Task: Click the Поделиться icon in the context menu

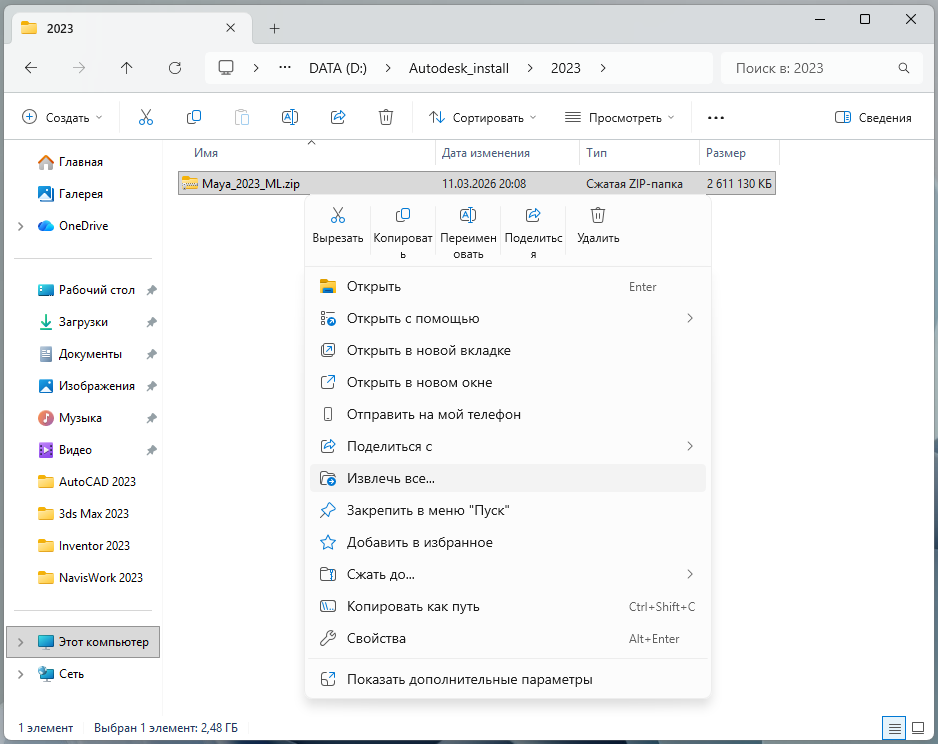Action: point(533,215)
